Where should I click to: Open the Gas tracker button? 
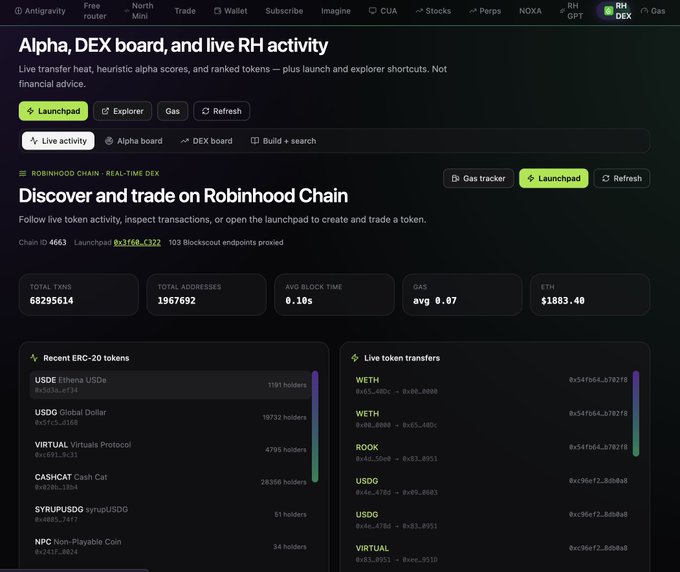point(478,178)
